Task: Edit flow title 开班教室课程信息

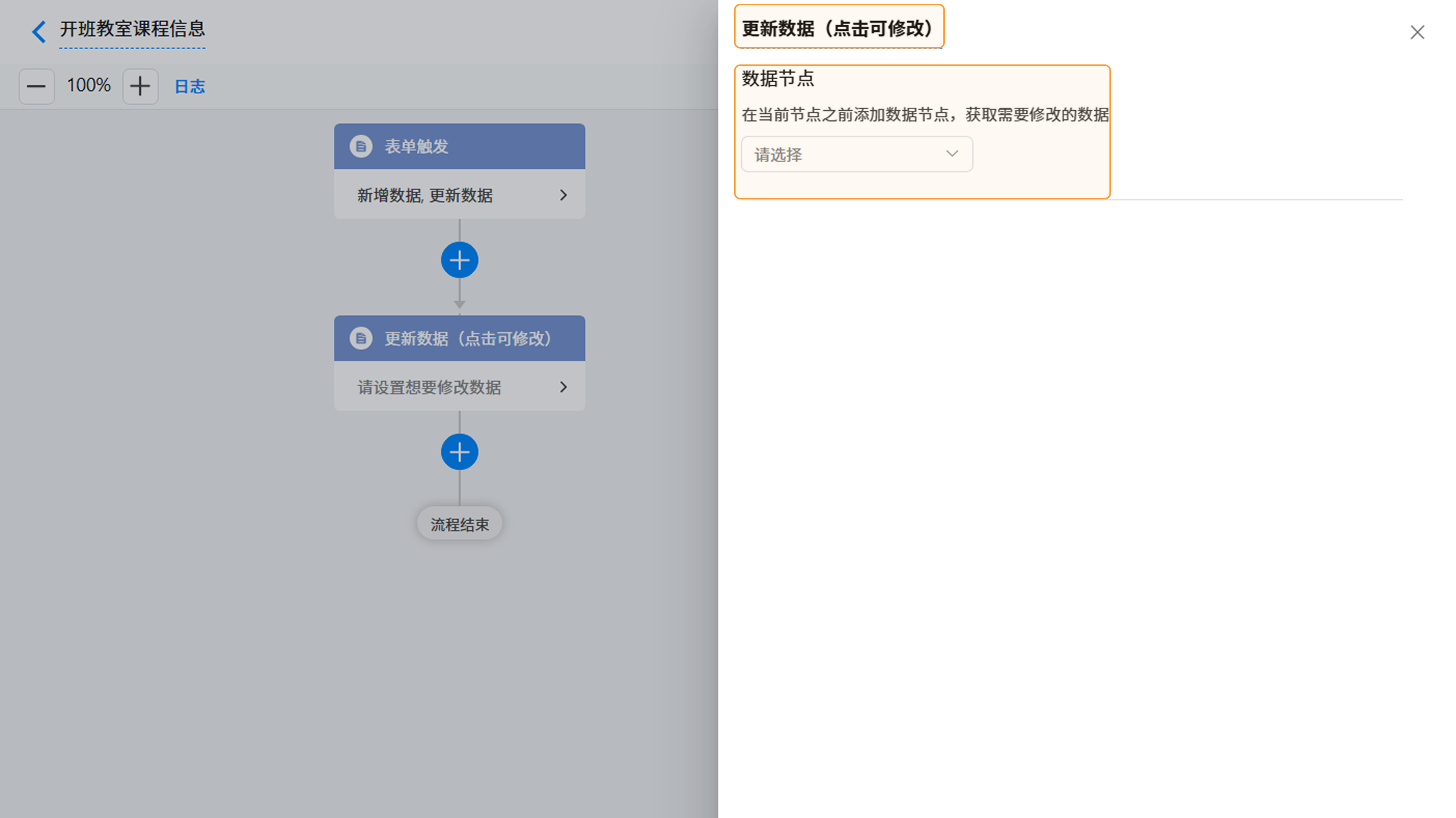Action: pyautogui.click(x=132, y=29)
